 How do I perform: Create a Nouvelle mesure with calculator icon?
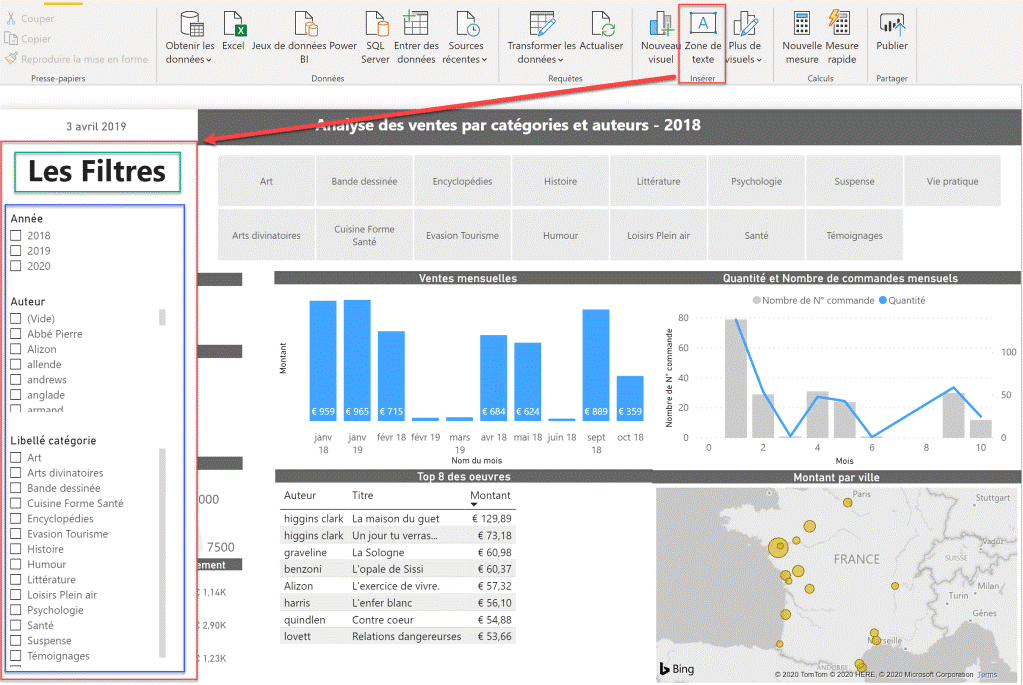point(802,23)
